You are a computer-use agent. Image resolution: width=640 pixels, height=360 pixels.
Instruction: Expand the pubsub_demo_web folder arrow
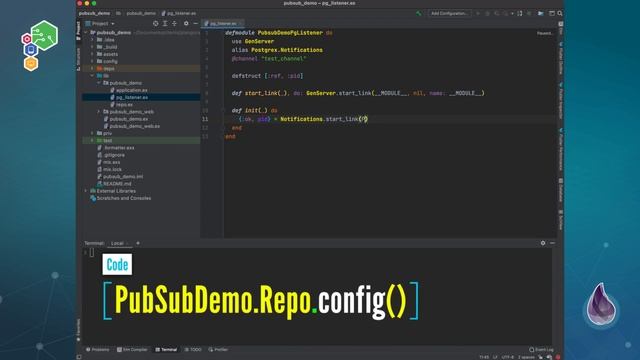(x=99, y=111)
